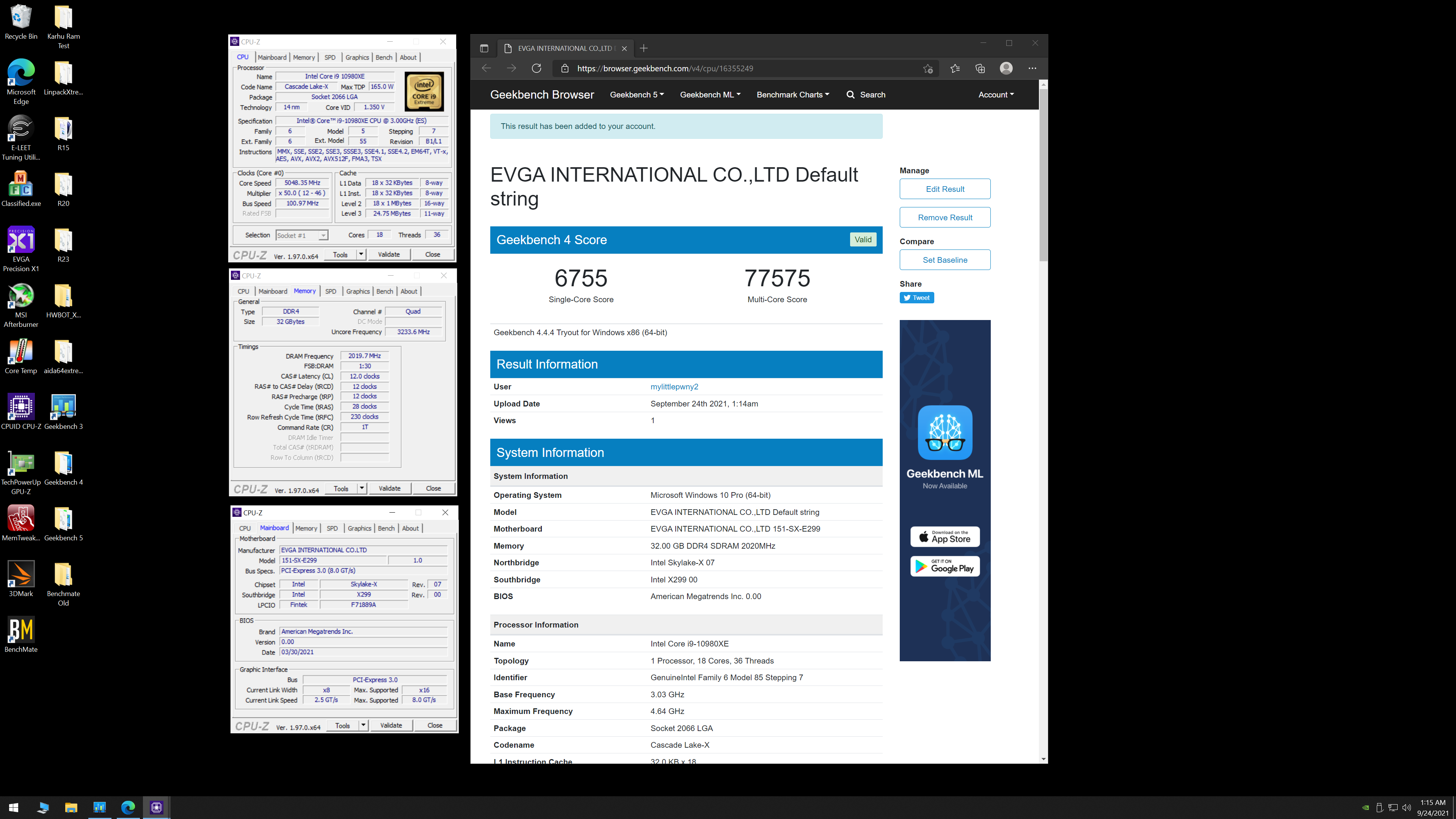Expand the Geekbench 5 navigation dropdown
This screenshot has height=819, width=1456.
pyautogui.click(x=637, y=94)
